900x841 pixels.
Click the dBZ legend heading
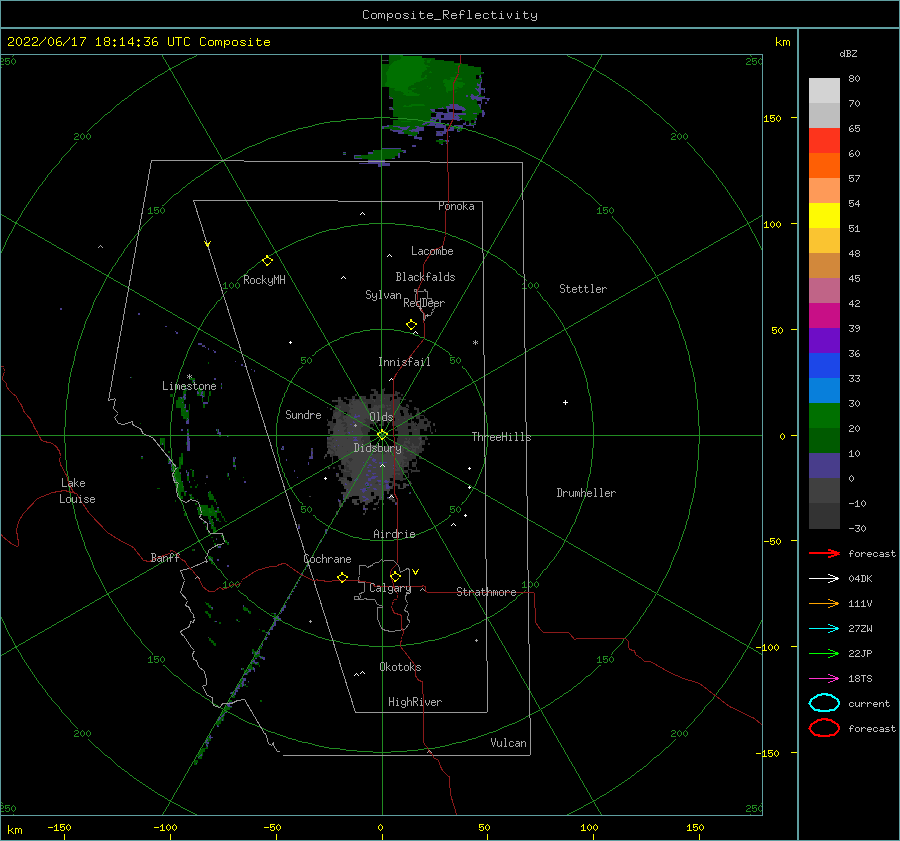pos(848,53)
